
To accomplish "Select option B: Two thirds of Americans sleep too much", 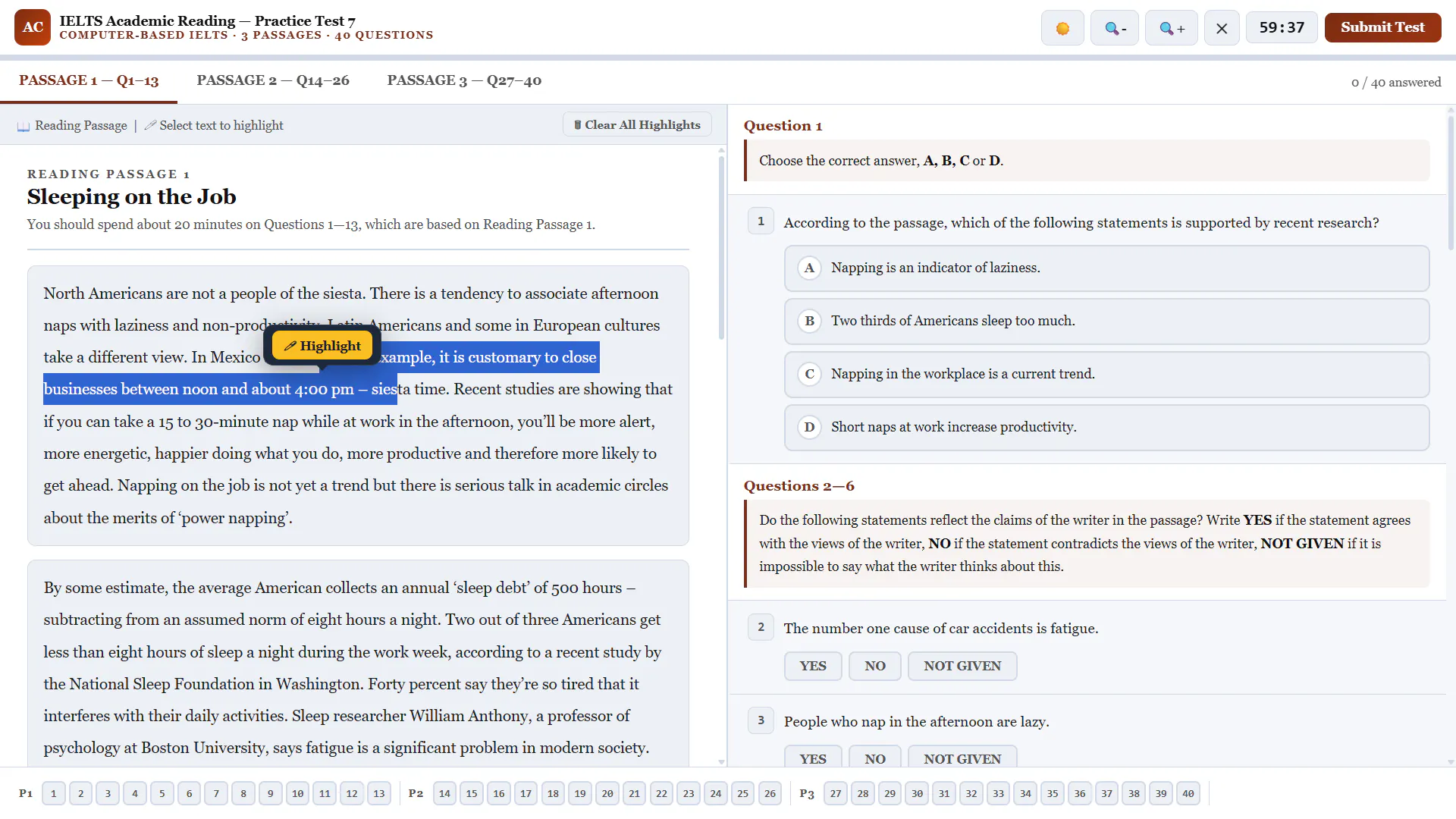I will click(1106, 321).
